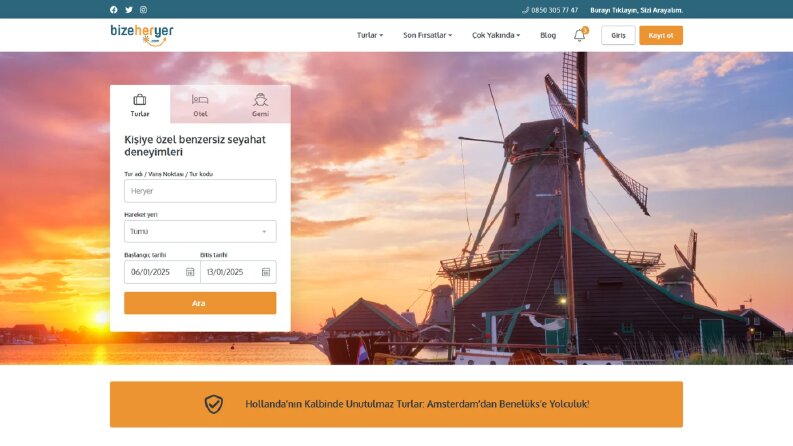
Task: Click the ship icon in Gemi tab
Action: [x=260, y=100]
